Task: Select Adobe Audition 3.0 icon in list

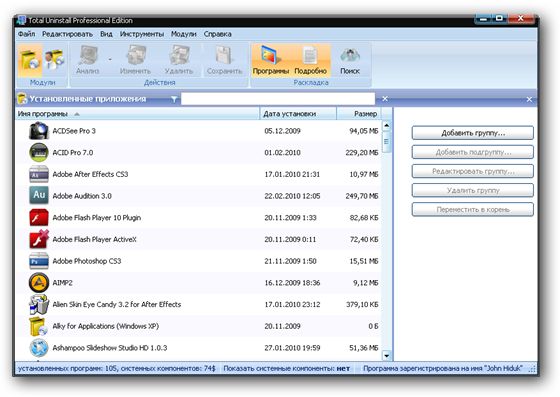Action: (x=39, y=196)
